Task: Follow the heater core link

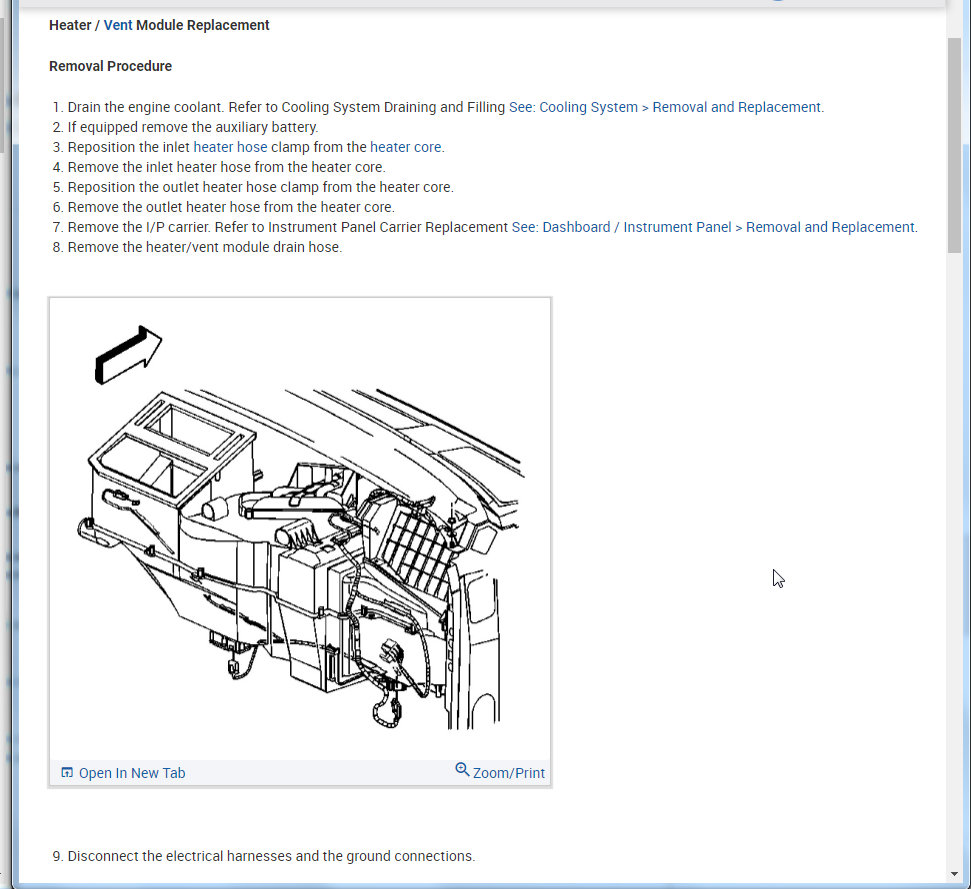Action: pos(406,147)
